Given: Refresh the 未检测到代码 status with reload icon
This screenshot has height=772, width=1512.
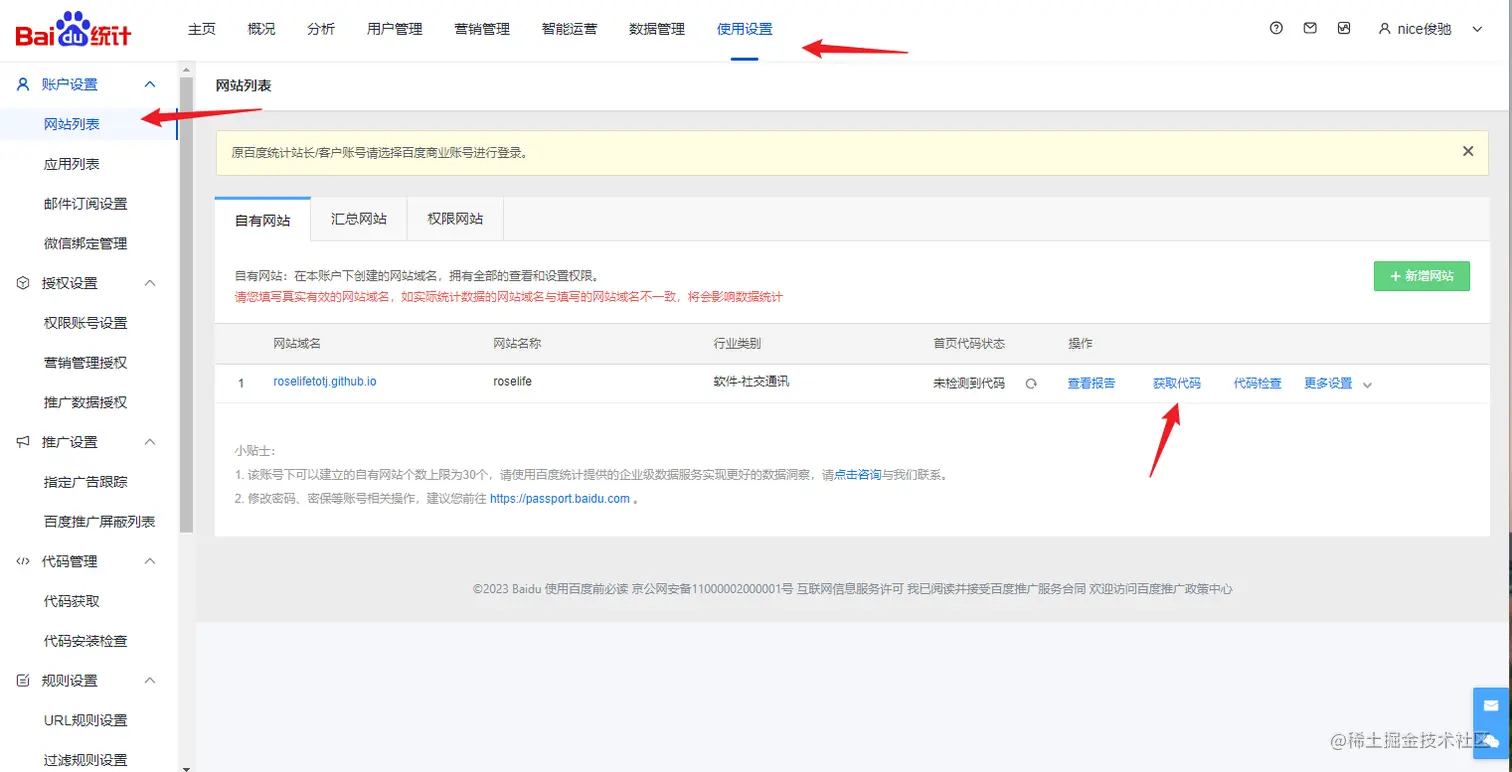Looking at the screenshot, I should coord(1031,383).
